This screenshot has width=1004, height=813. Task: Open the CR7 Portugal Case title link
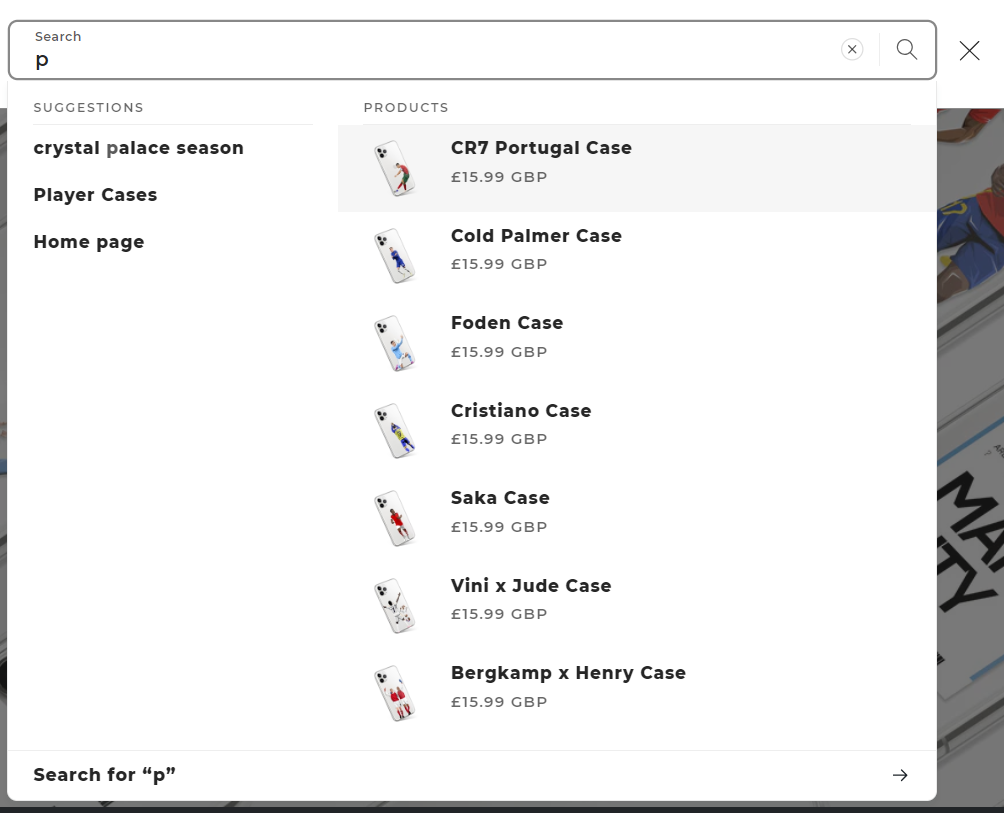[x=541, y=148]
